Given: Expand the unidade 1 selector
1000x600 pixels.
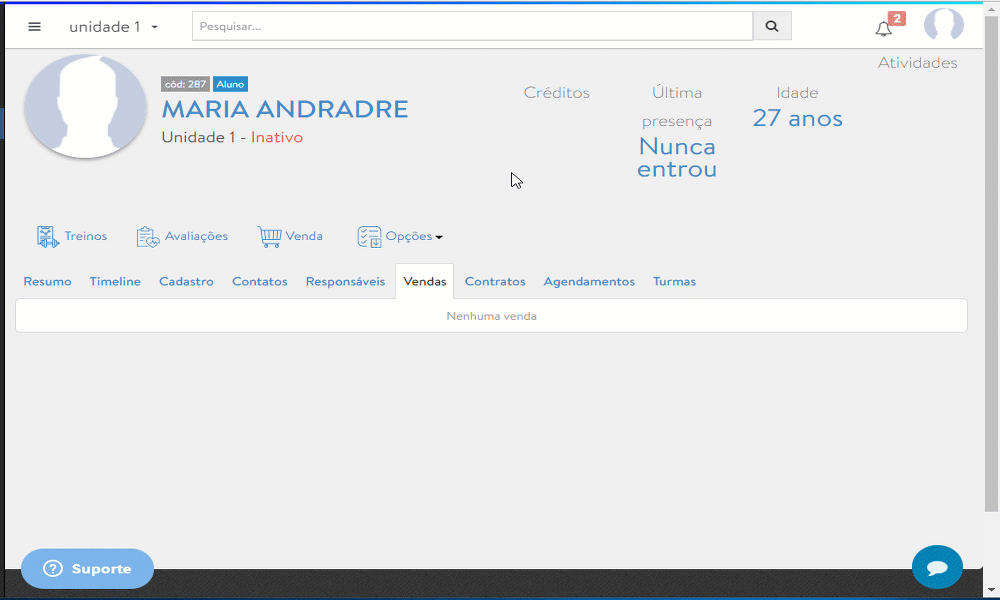Looking at the screenshot, I should pos(113,27).
